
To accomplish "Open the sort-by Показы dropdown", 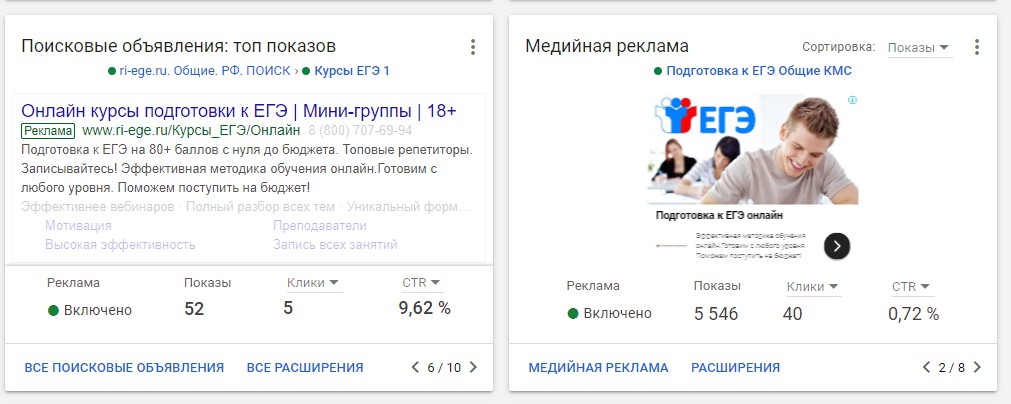I will 919,47.
